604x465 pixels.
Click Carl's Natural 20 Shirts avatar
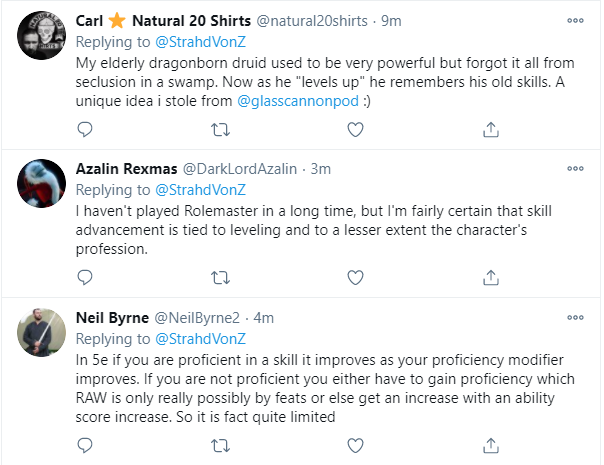point(43,35)
